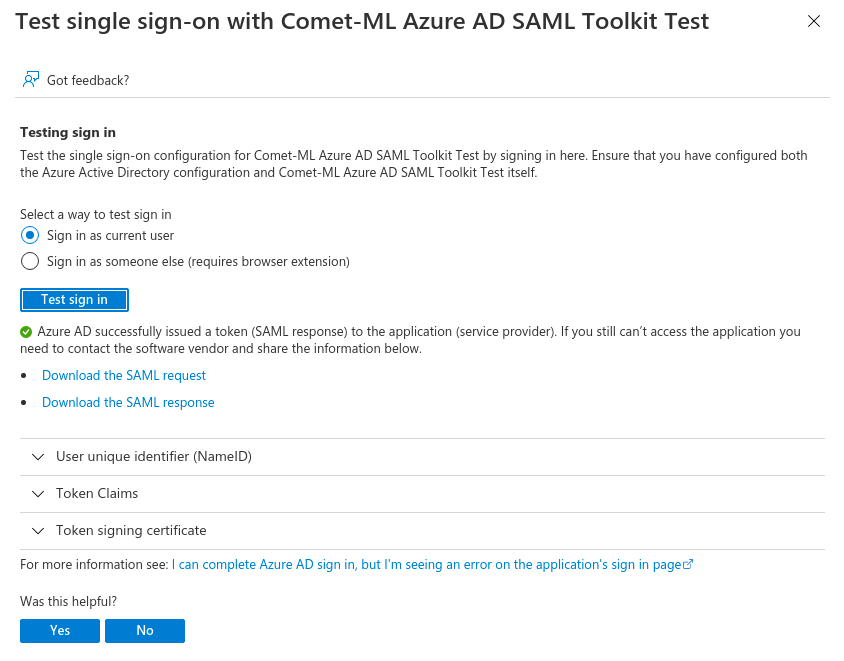Expand the Token Claims section
The height and width of the screenshot is (661, 844).
[x=422, y=494]
